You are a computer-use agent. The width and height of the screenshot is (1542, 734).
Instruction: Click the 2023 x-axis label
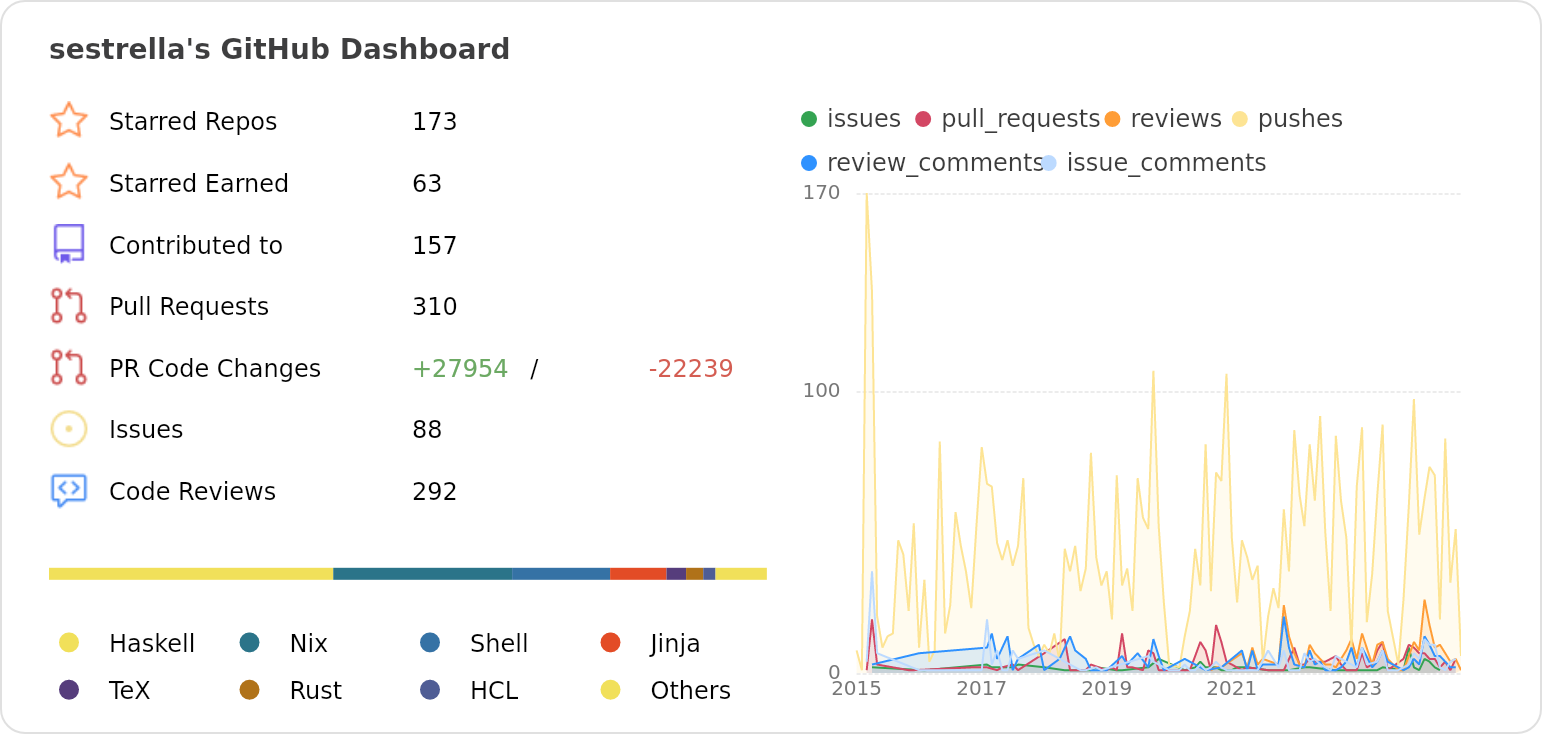[x=1357, y=689]
